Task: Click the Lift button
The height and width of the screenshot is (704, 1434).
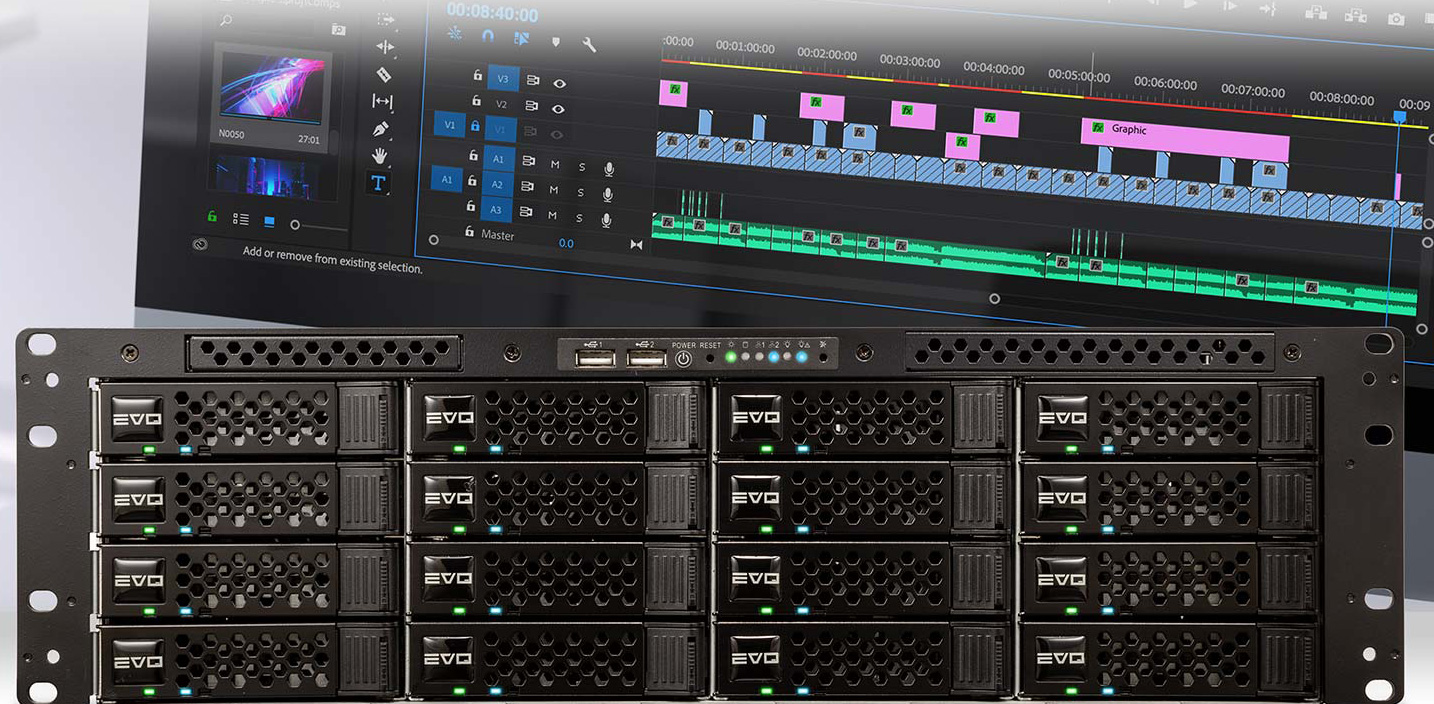Action: tap(1316, 13)
